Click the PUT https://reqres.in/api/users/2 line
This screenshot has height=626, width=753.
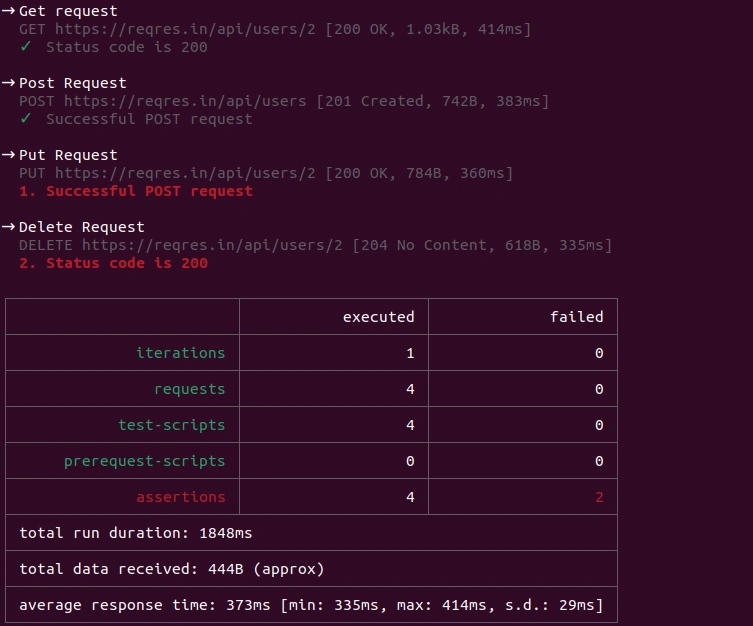pos(266,173)
